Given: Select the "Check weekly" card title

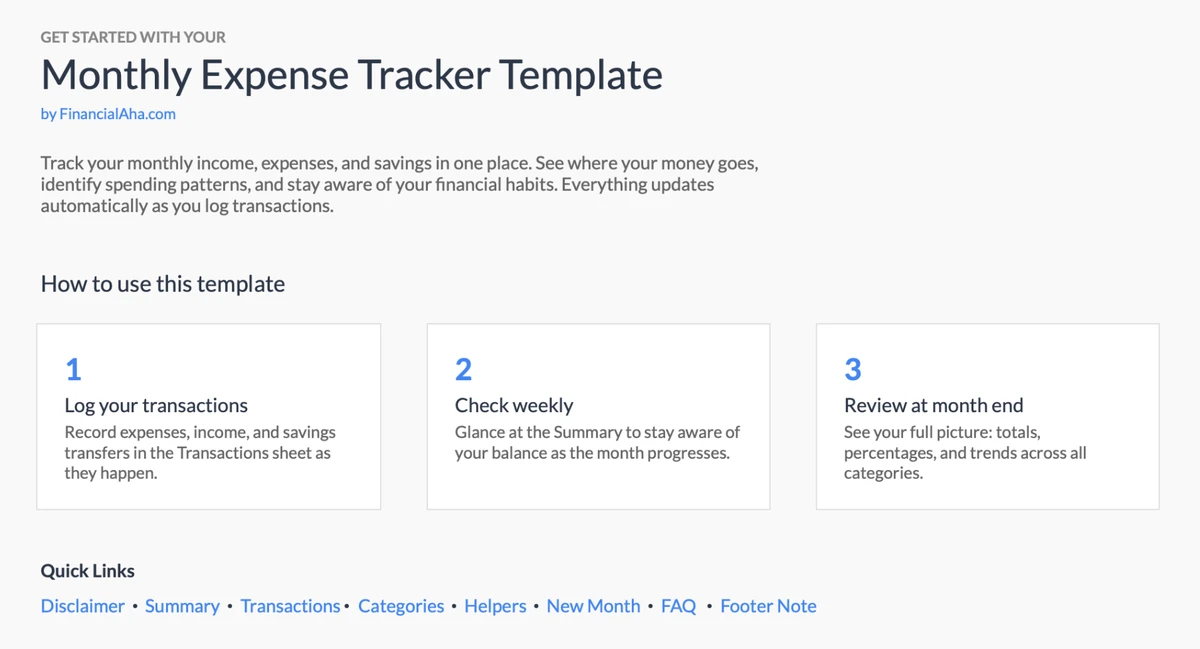Looking at the screenshot, I should tap(514, 406).
